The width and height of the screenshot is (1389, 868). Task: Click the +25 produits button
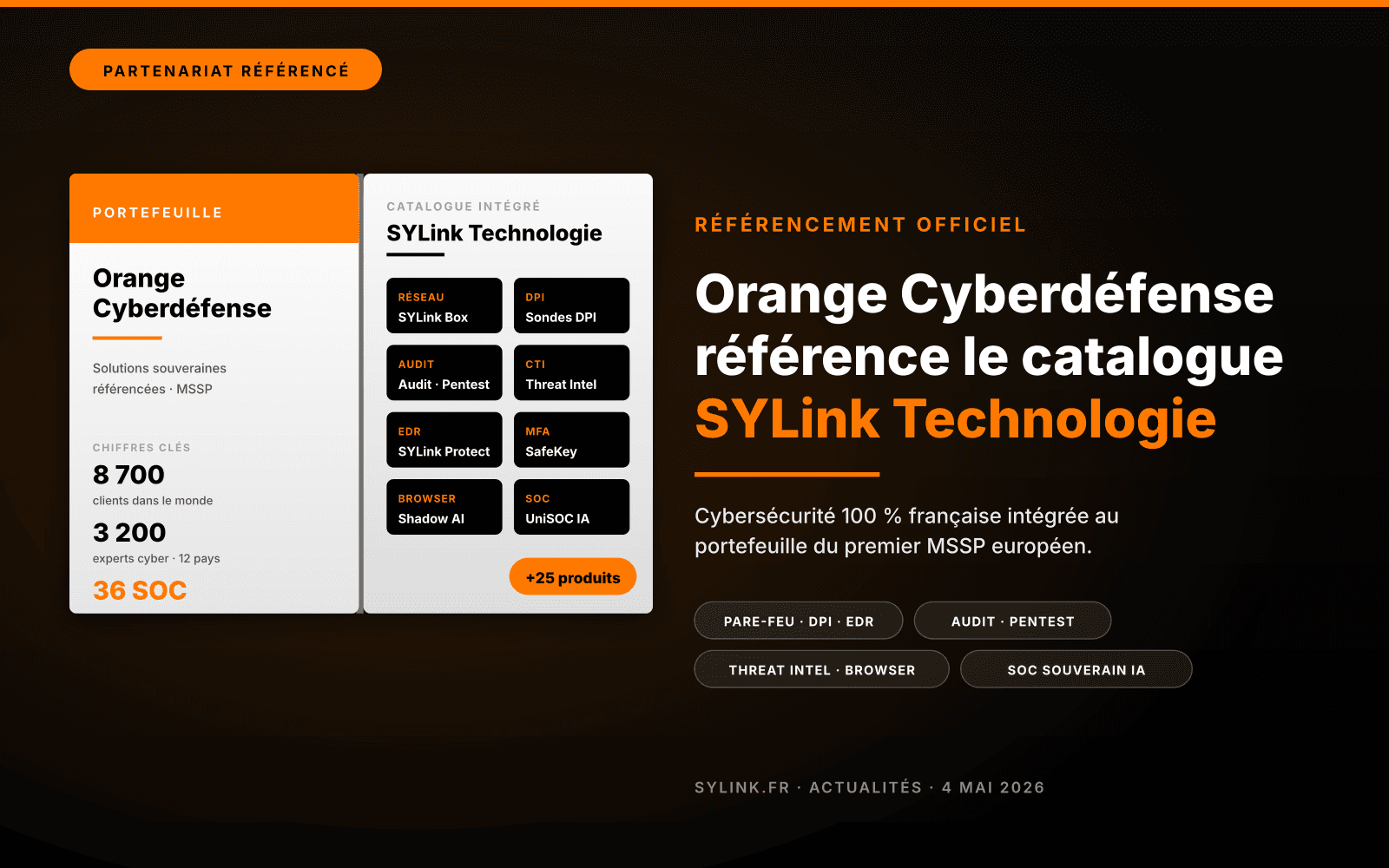(573, 577)
